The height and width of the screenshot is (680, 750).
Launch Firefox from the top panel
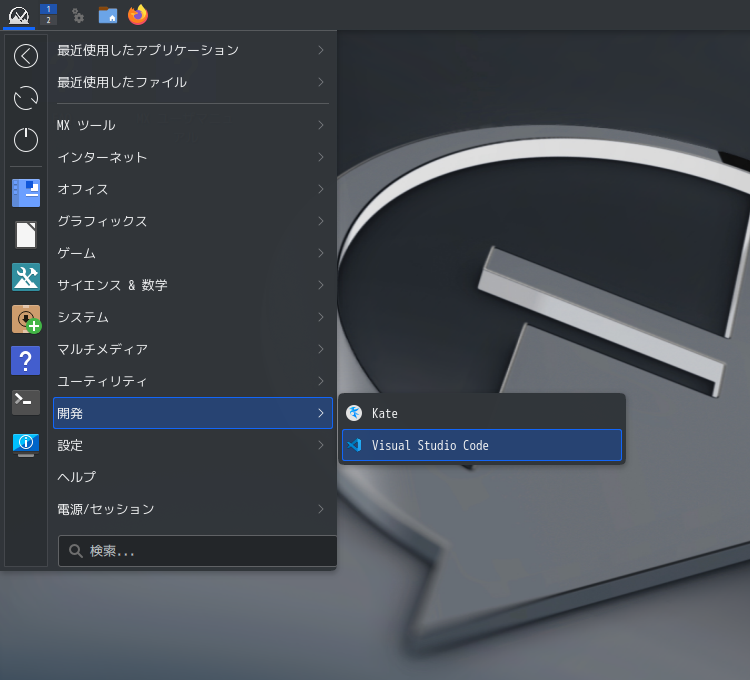(138, 15)
